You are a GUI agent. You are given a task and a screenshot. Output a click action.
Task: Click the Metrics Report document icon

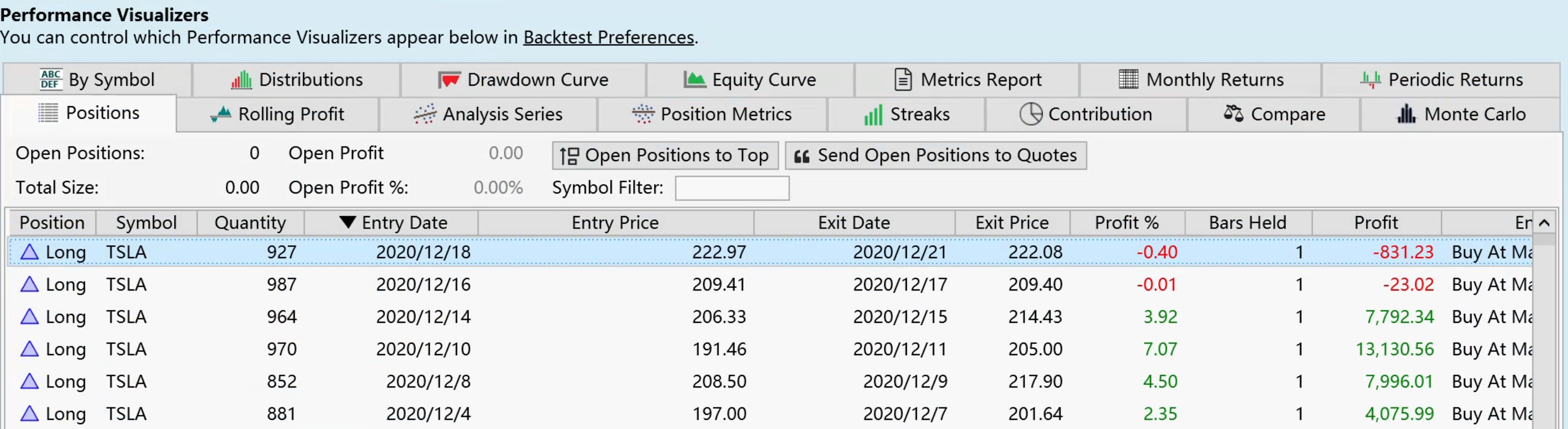click(903, 80)
